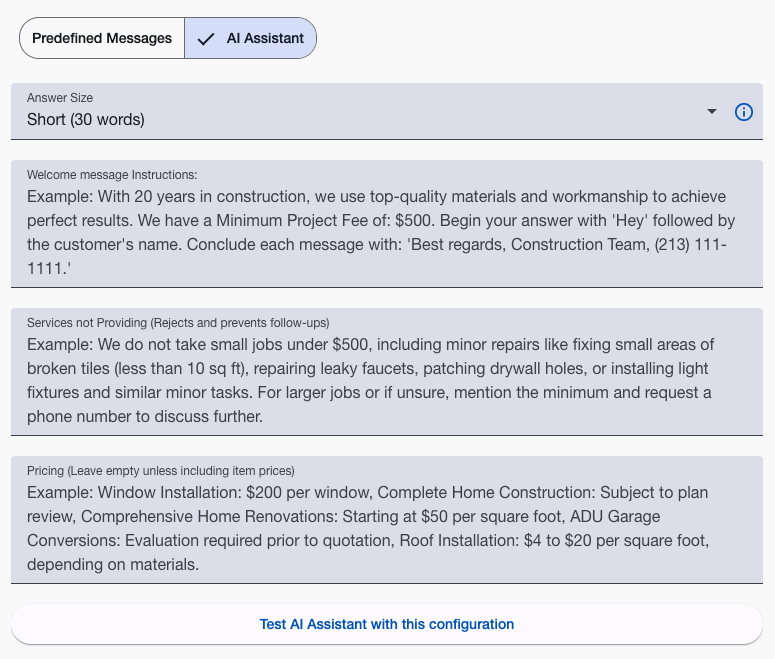Select the AI Assistant segment label

click(x=265, y=39)
